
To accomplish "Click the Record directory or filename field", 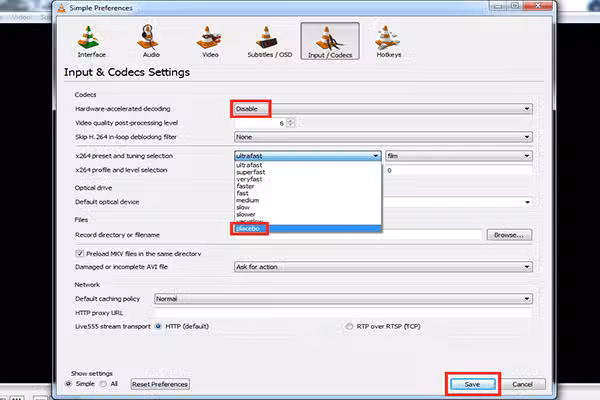I will (x=357, y=234).
